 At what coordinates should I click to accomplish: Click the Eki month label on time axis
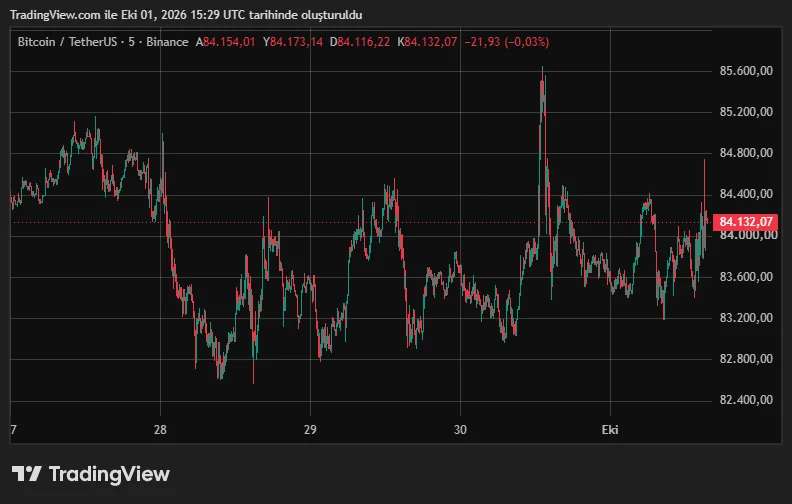click(x=610, y=430)
